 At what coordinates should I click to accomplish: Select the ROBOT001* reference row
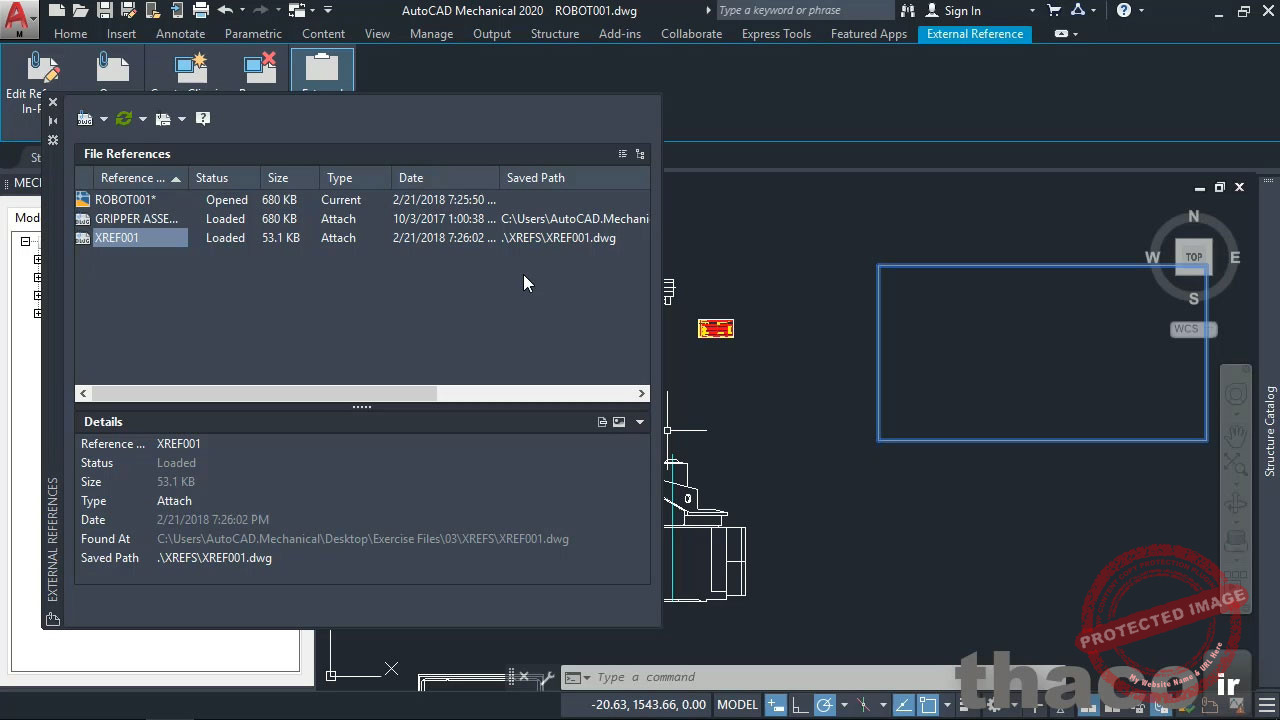(362, 200)
